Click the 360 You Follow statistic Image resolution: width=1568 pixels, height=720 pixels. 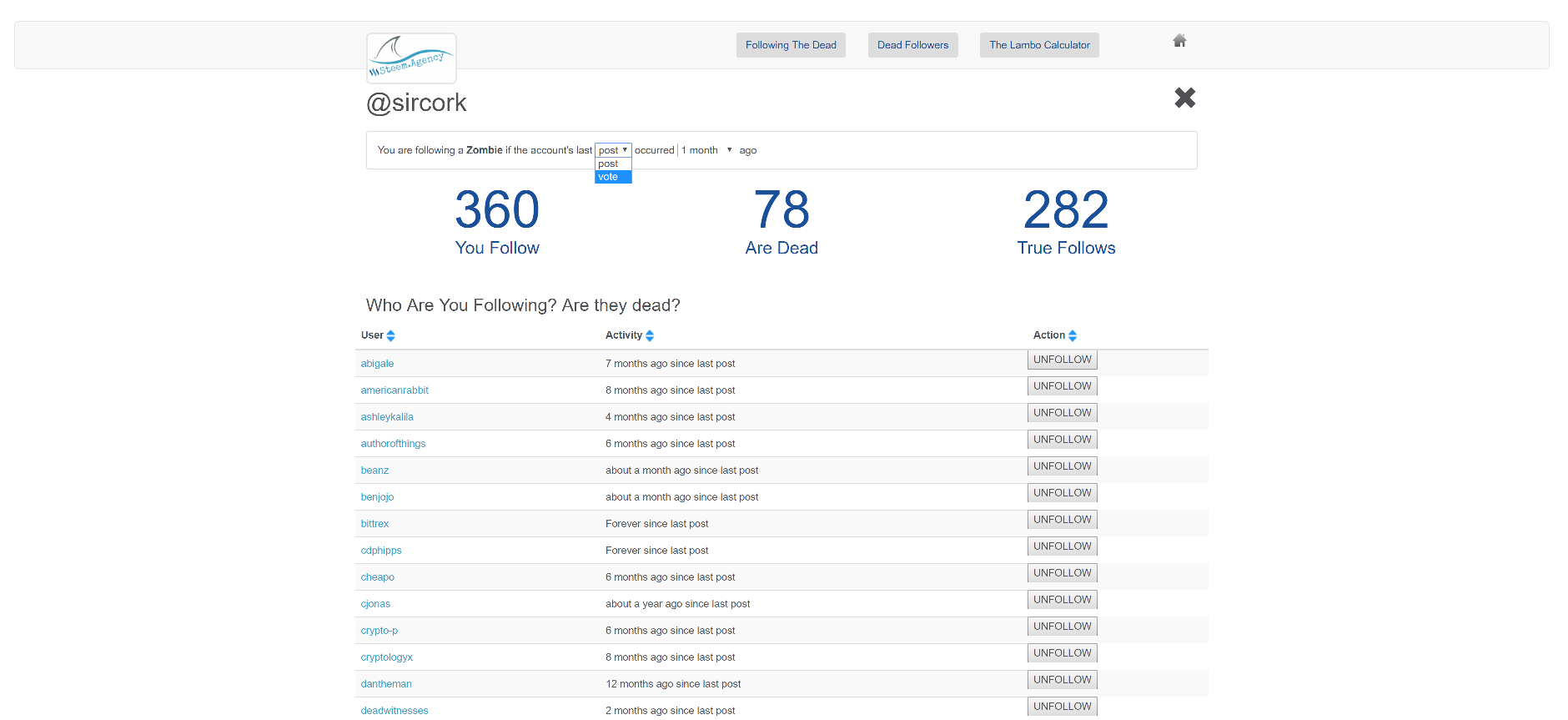pyautogui.click(x=497, y=222)
